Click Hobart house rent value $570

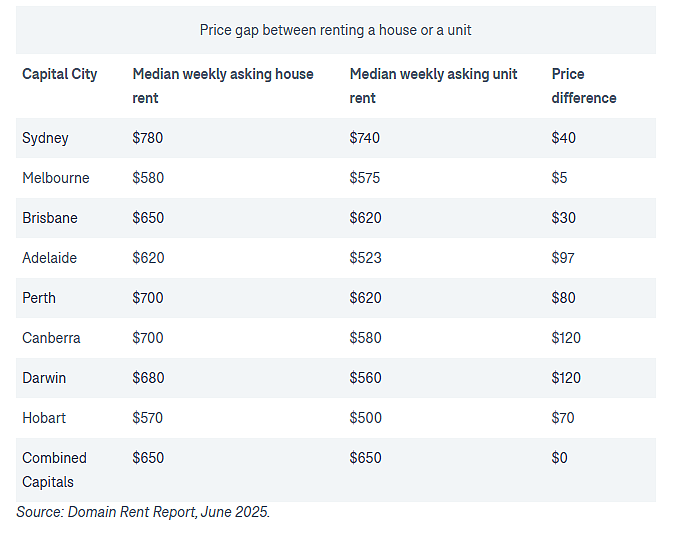tap(148, 418)
